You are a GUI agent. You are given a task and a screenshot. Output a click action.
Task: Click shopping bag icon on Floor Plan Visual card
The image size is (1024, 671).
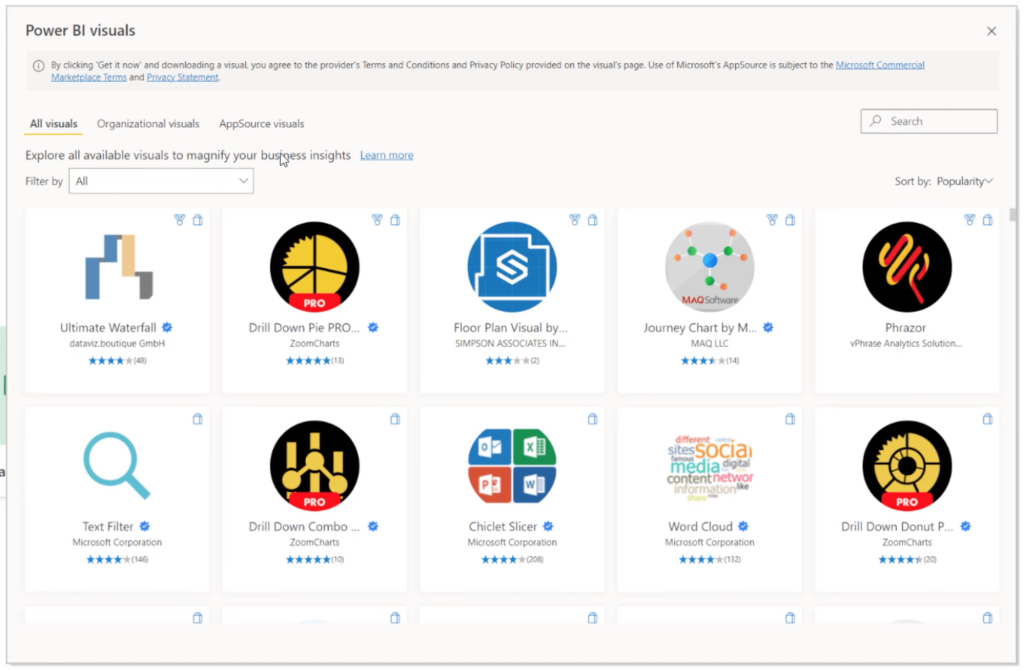point(592,220)
